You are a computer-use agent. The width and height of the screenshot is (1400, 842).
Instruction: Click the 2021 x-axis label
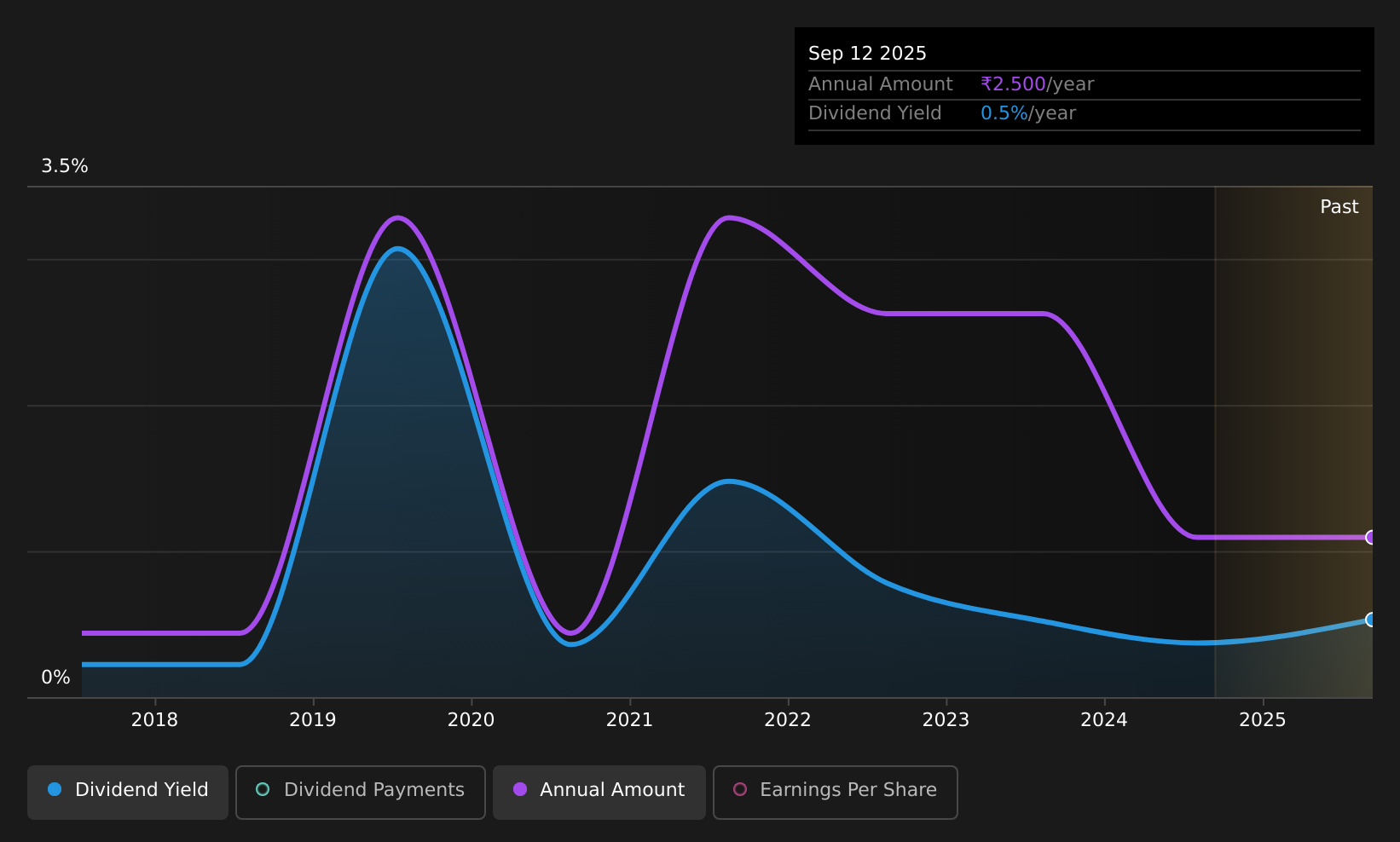pyautogui.click(x=629, y=720)
